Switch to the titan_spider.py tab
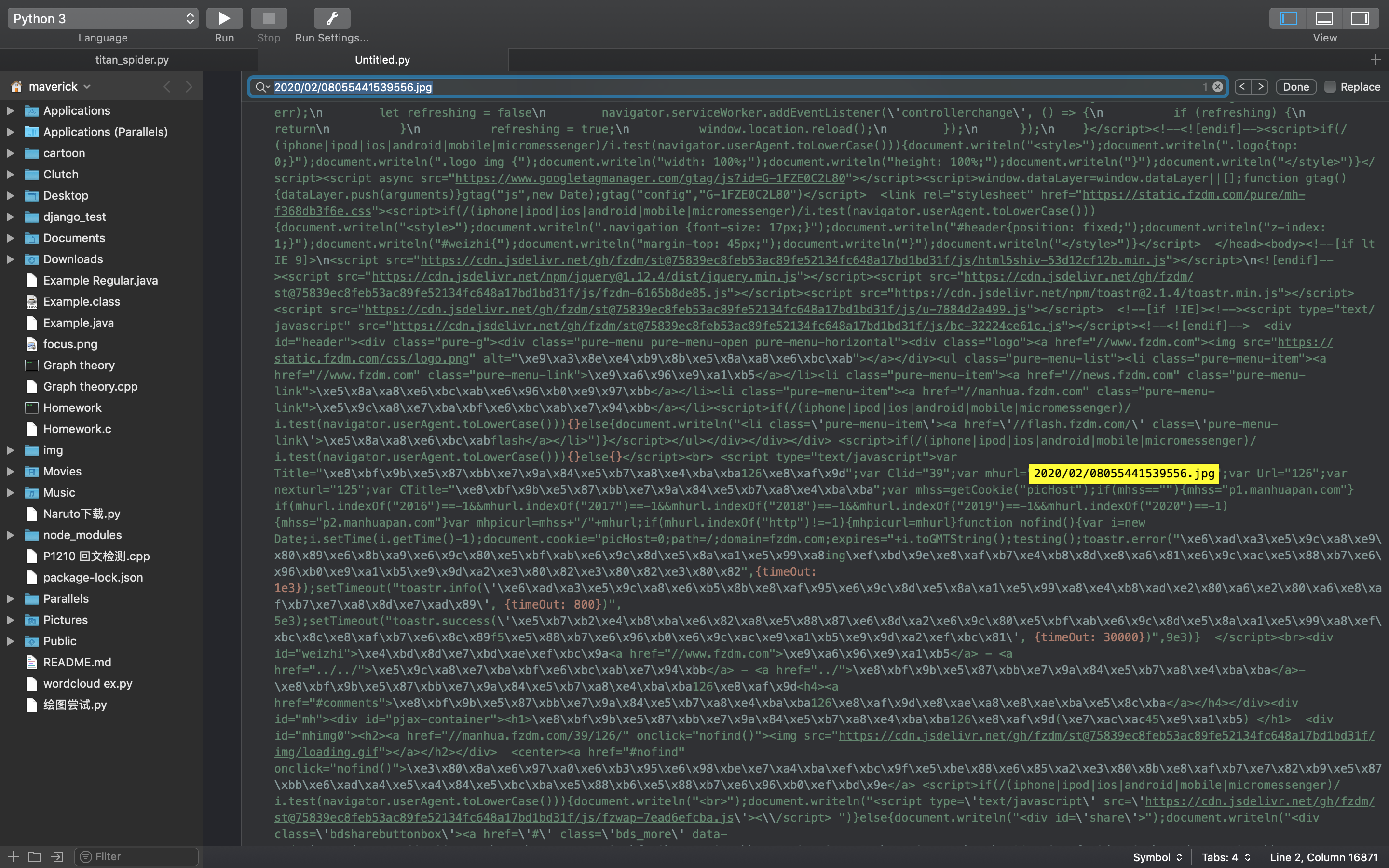This screenshot has width=1389, height=868. point(132,60)
